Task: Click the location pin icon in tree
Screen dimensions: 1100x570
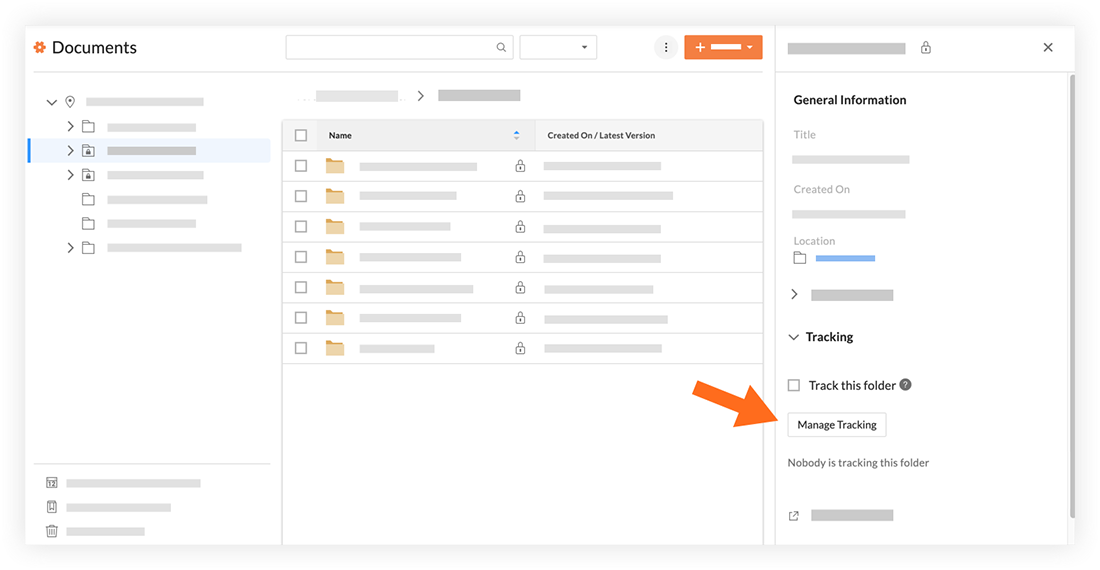Action: tap(70, 102)
